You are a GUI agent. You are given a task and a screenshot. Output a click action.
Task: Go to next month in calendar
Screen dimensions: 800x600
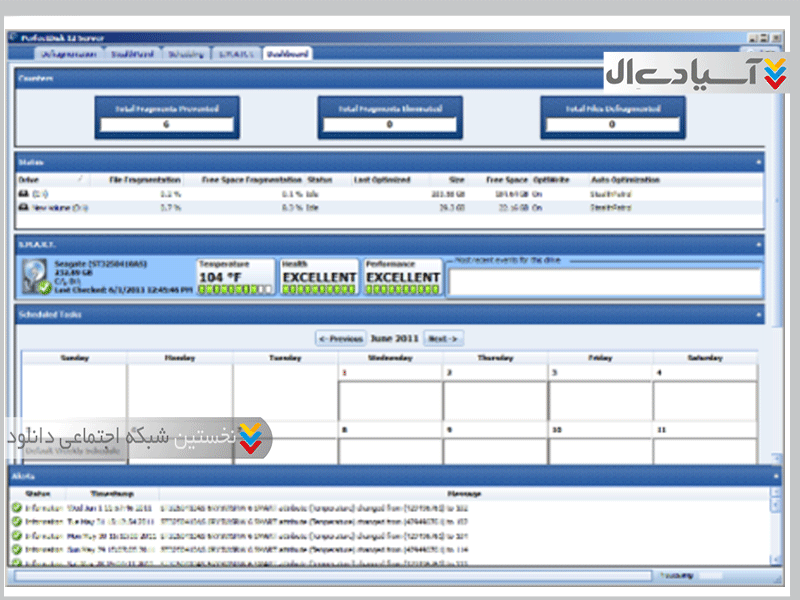click(x=442, y=339)
